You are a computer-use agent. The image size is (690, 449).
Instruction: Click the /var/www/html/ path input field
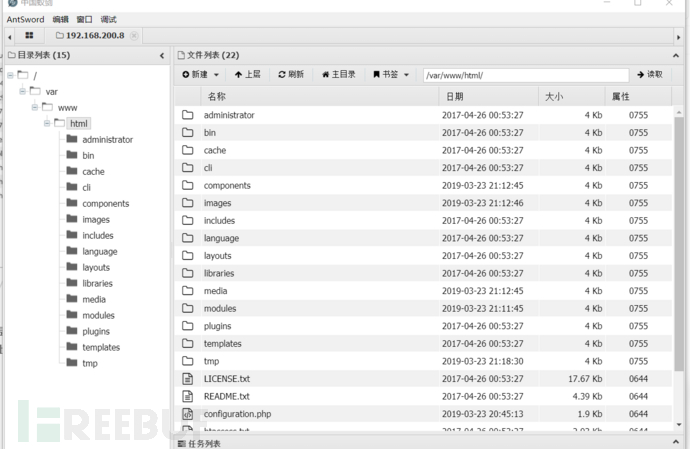tap(525, 75)
